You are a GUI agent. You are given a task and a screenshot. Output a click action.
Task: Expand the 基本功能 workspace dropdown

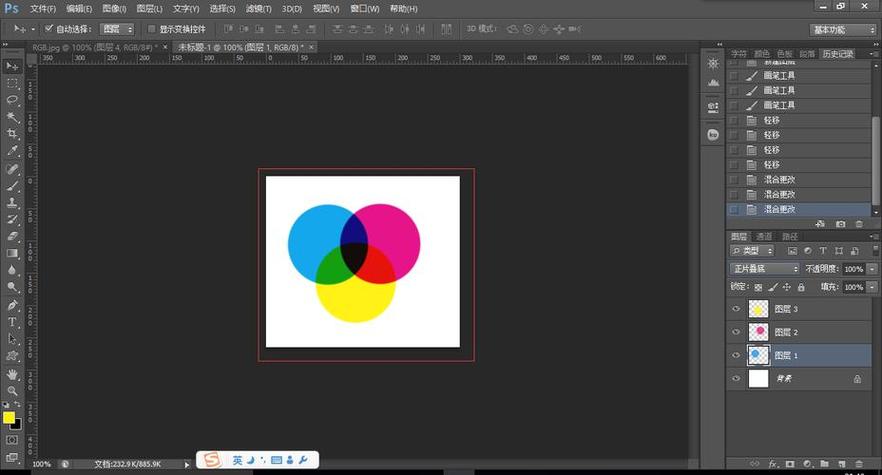[841, 30]
